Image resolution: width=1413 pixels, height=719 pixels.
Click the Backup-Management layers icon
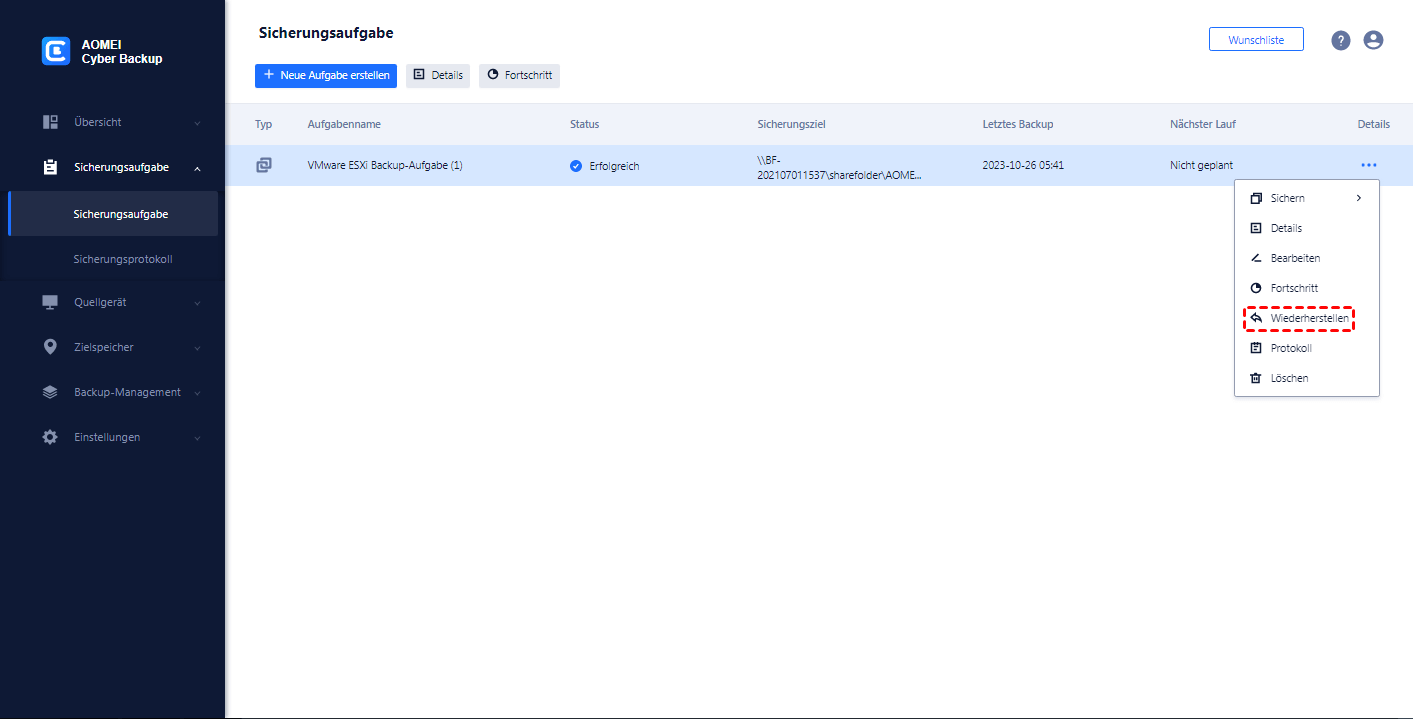pyautogui.click(x=50, y=392)
